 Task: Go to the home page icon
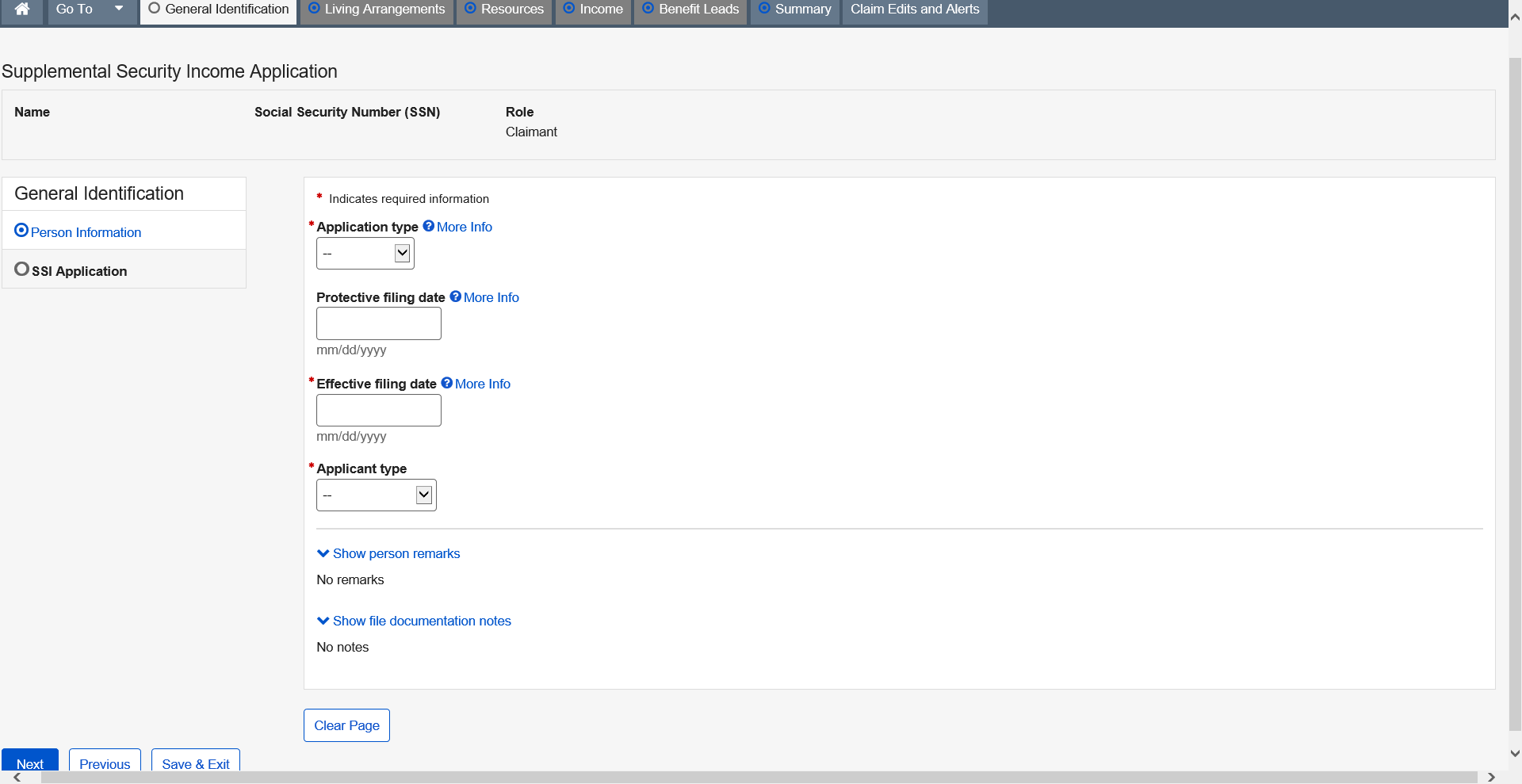coord(22,10)
